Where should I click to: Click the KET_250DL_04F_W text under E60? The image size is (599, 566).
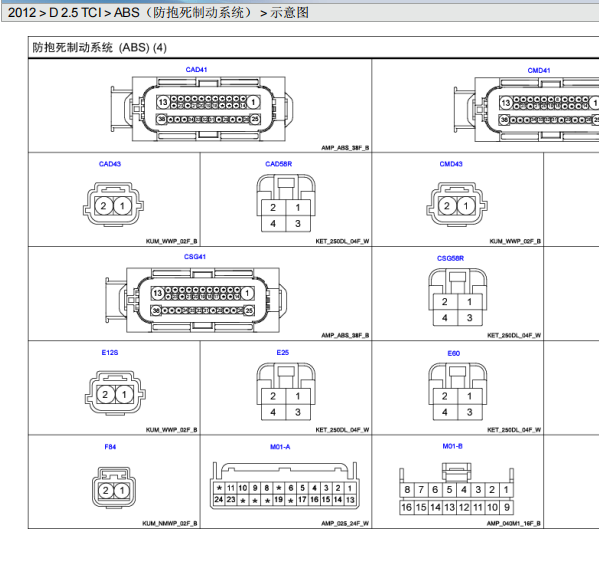(514, 430)
